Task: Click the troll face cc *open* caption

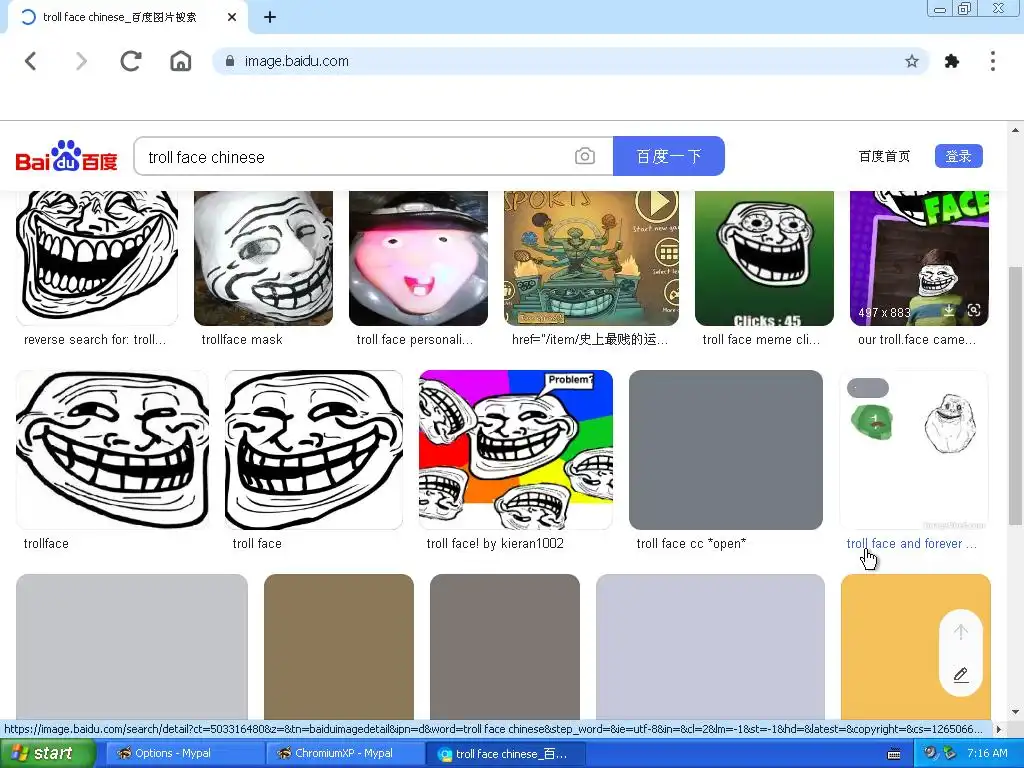Action: point(691,543)
